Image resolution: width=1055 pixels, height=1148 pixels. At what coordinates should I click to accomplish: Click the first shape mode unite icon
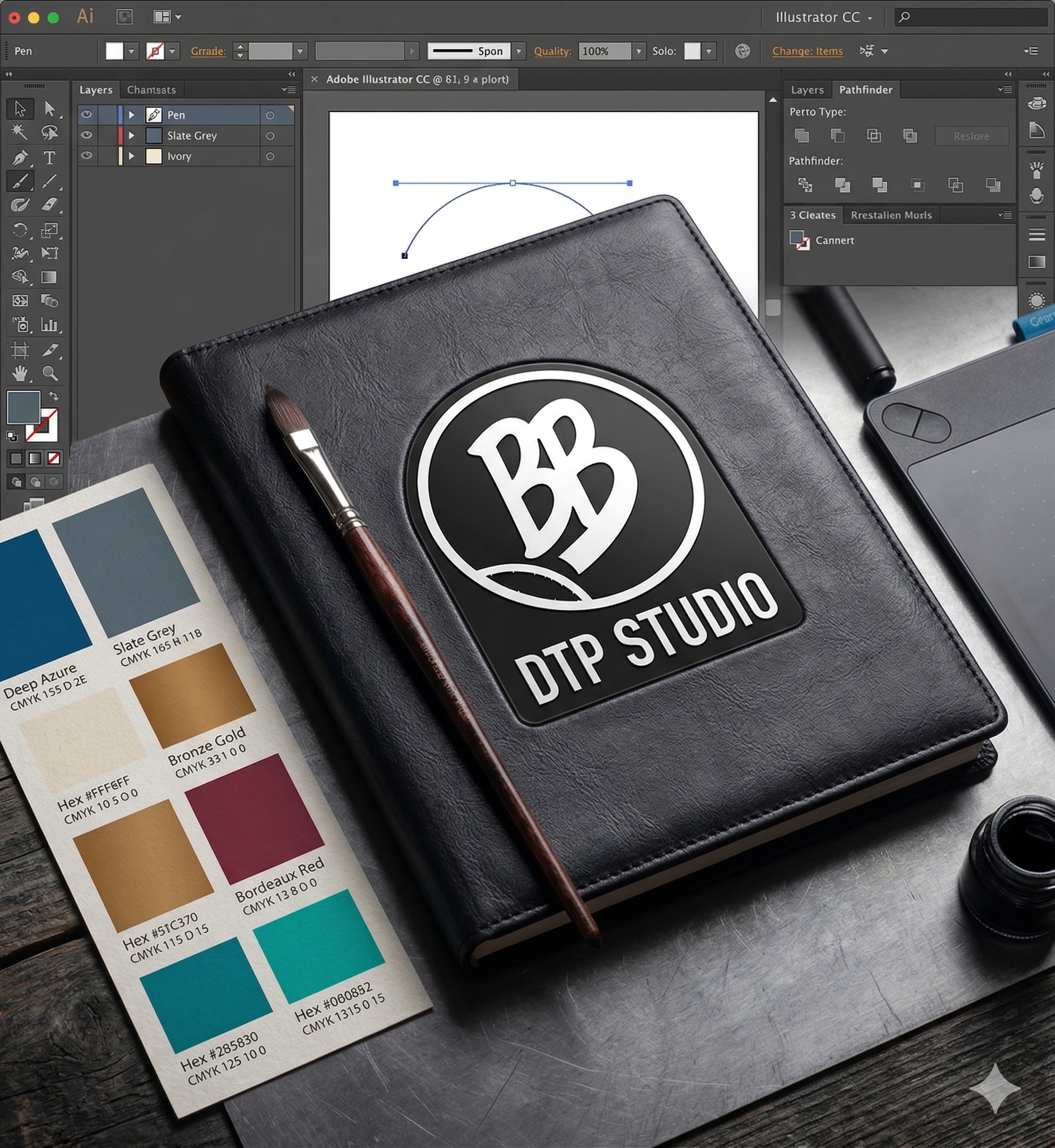[801, 135]
